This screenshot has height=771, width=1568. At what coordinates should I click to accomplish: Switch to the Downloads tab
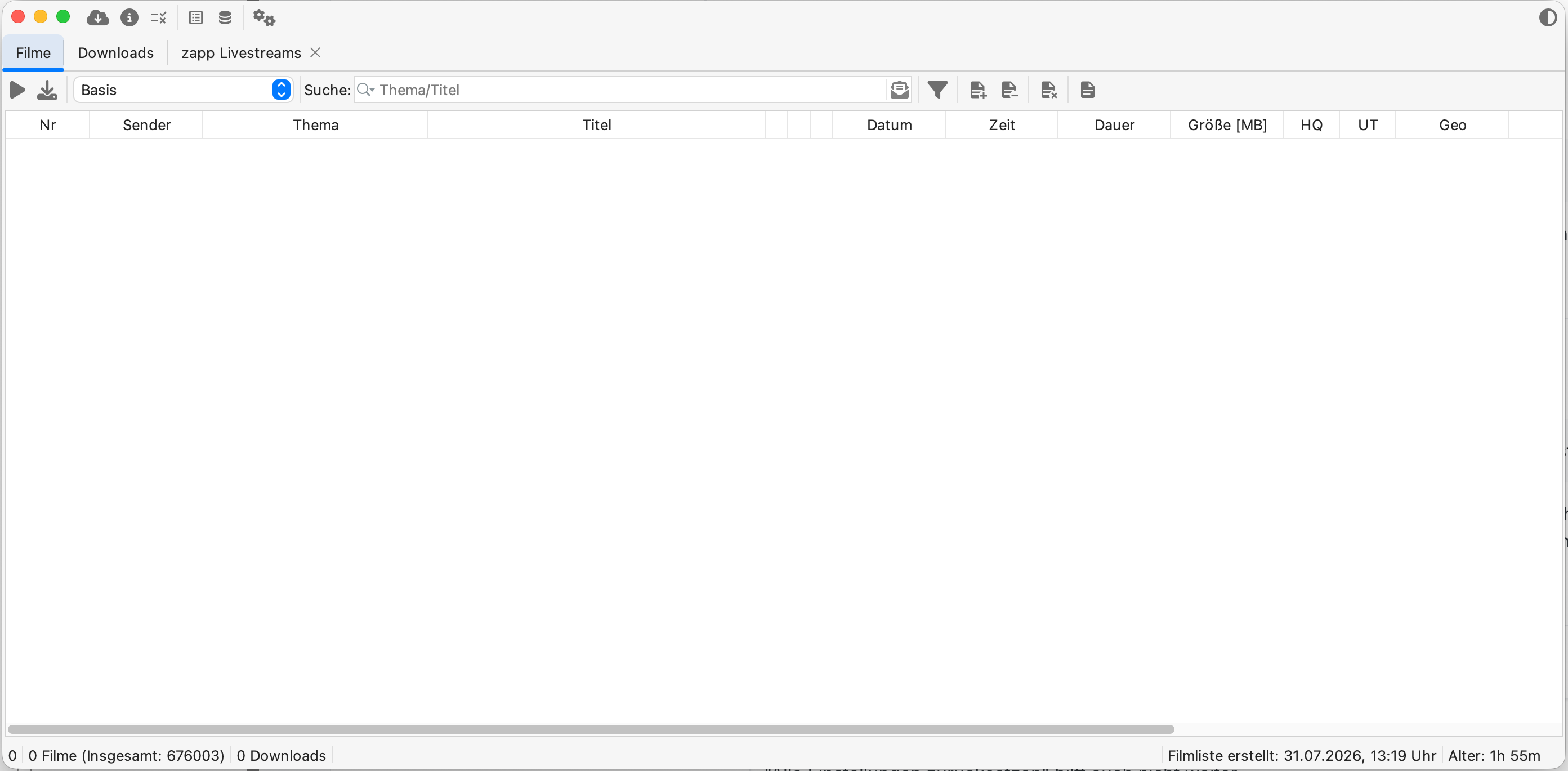[x=115, y=53]
